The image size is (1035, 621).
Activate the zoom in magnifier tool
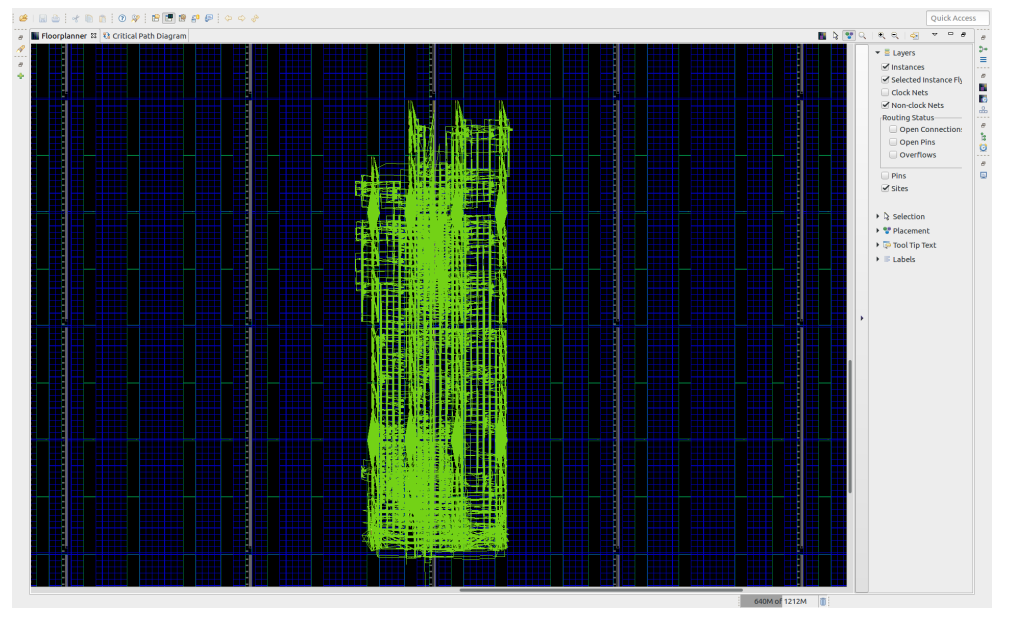[880, 35]
